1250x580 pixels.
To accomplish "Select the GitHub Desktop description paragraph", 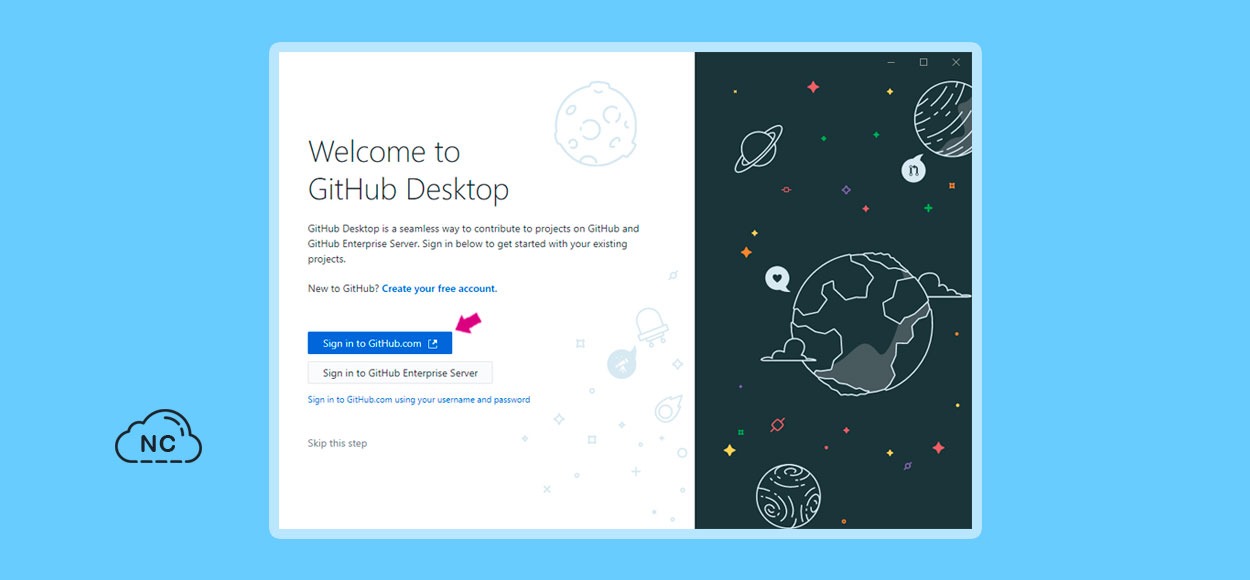I will coord(473,244).
